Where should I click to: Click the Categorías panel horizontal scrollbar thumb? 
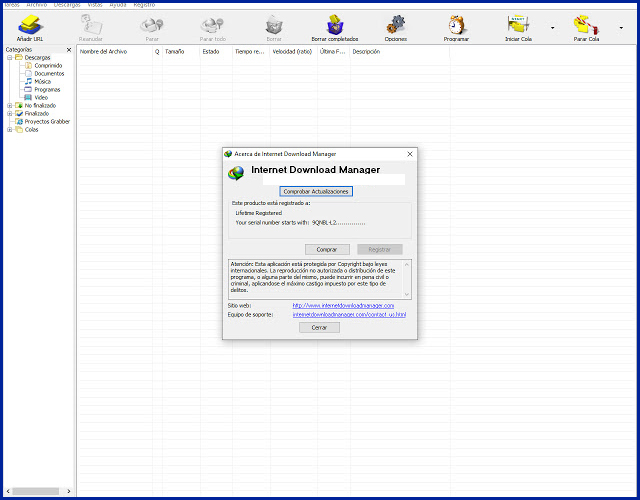point(36,491)
